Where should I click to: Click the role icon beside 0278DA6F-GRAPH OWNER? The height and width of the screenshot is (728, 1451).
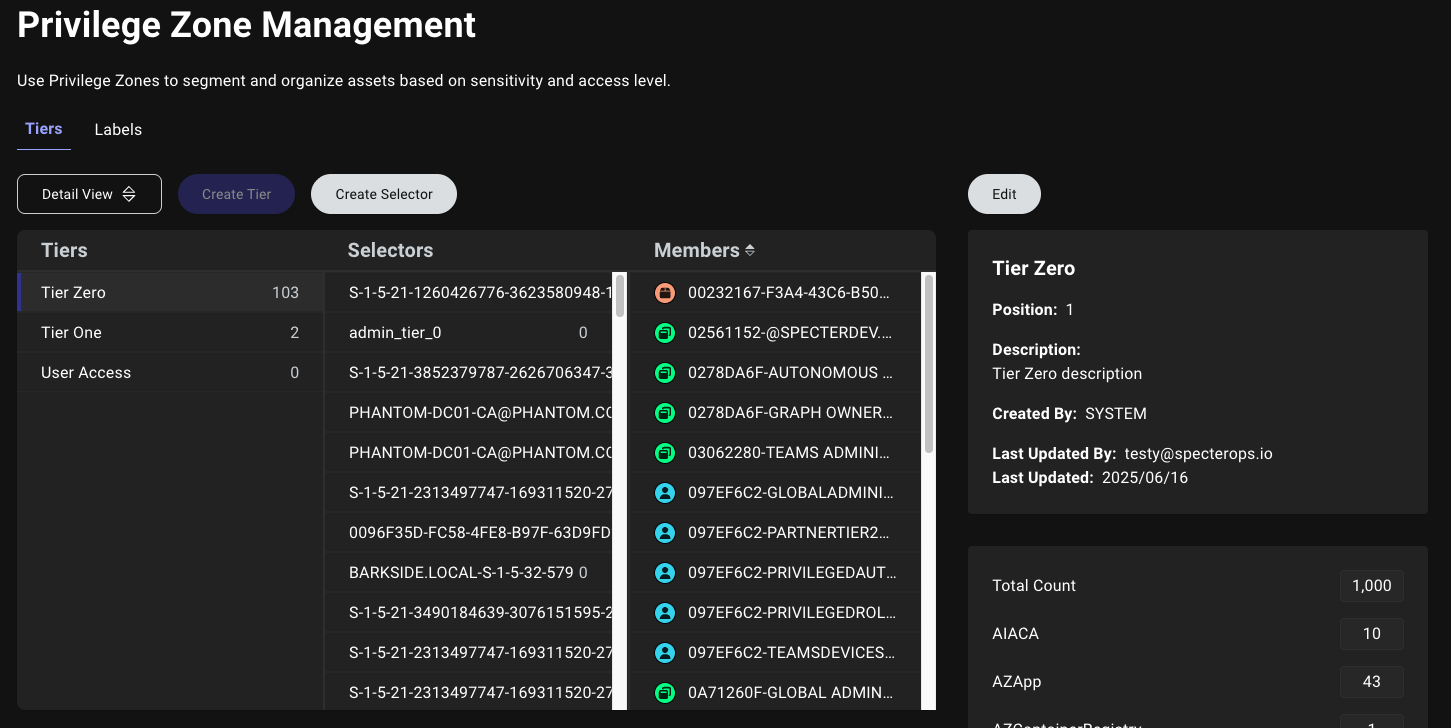click(x=665, y=412)
